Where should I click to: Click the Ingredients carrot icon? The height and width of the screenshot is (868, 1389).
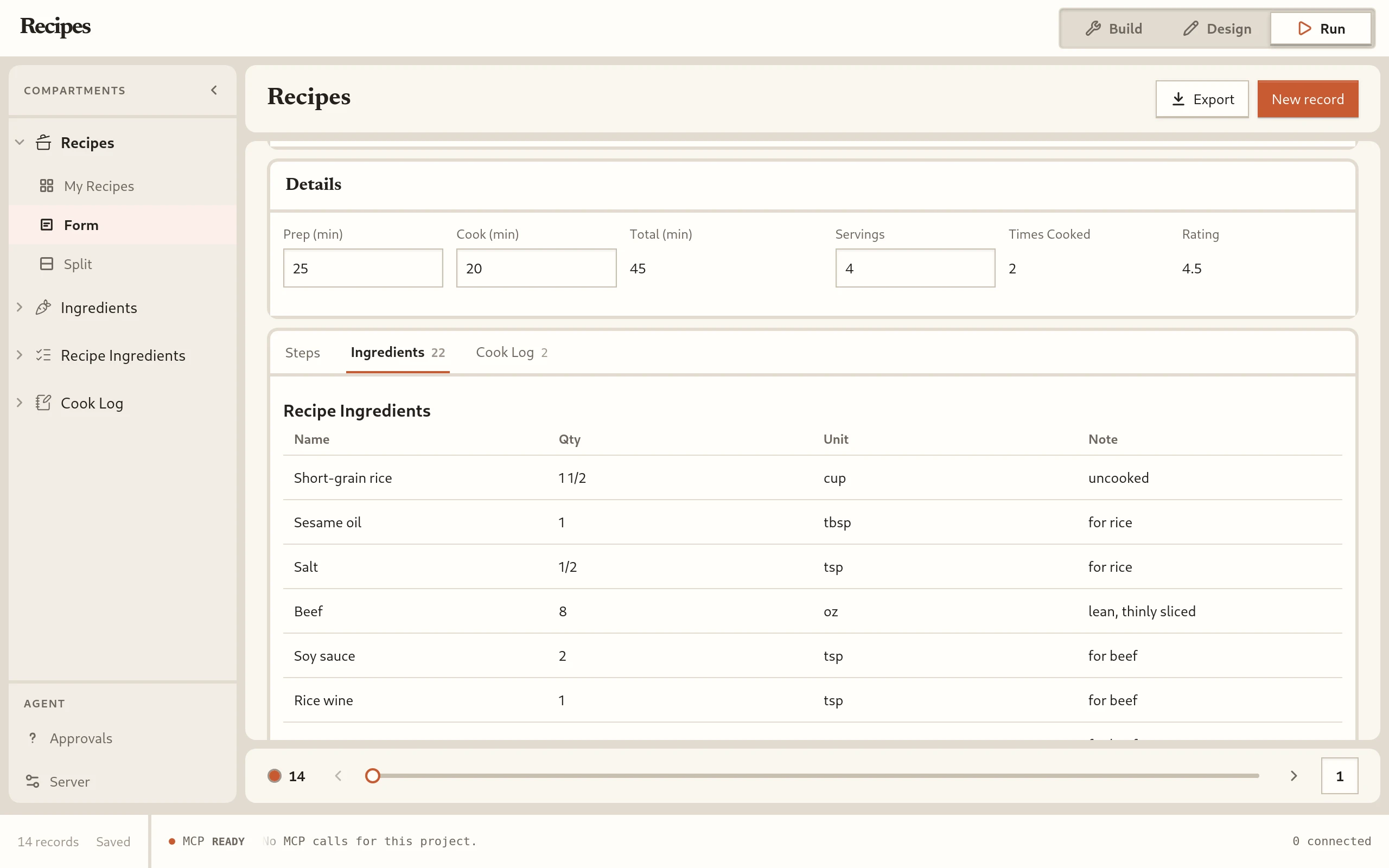point(43,307)
